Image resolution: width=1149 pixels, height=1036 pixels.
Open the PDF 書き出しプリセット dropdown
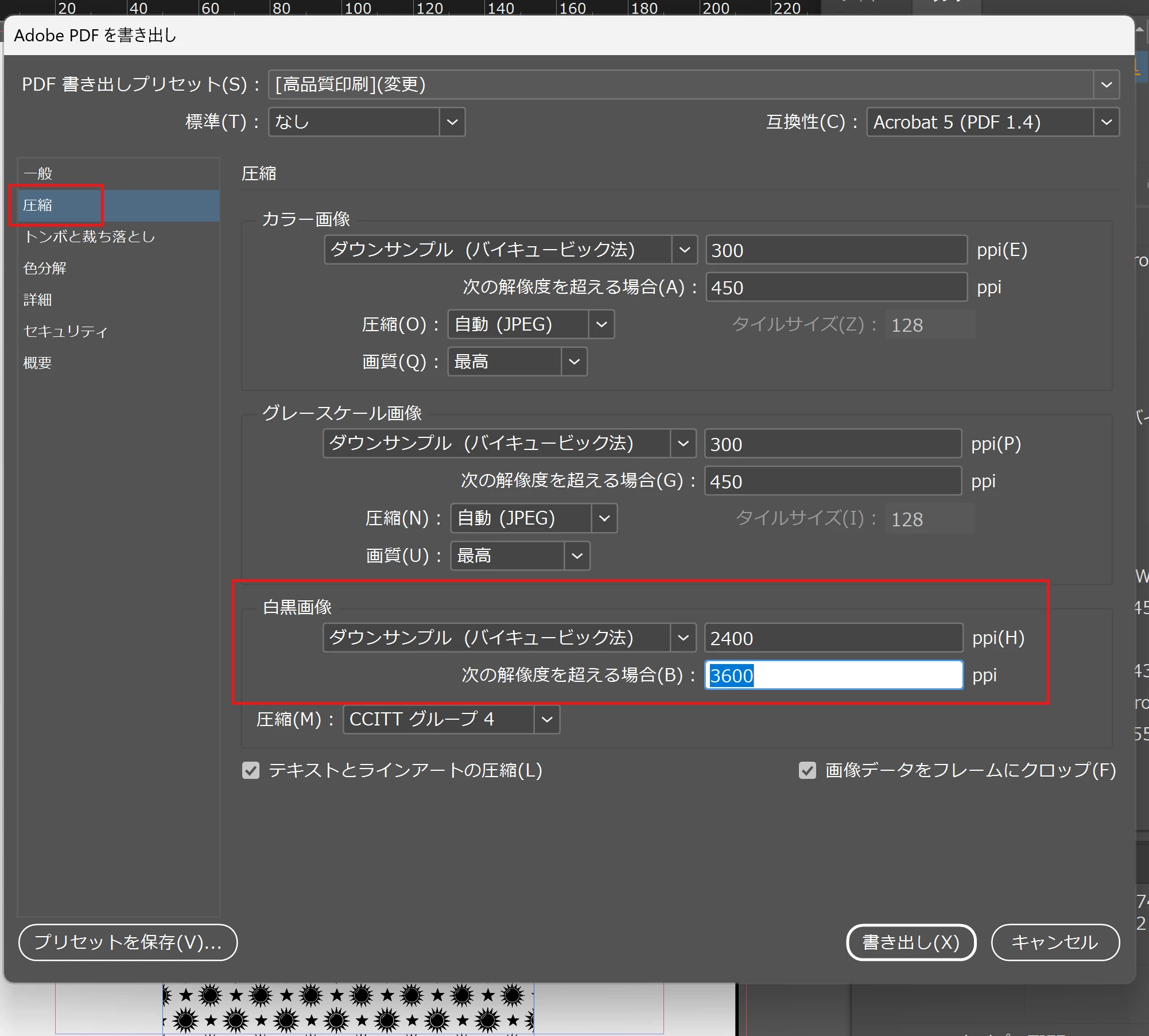693,85
